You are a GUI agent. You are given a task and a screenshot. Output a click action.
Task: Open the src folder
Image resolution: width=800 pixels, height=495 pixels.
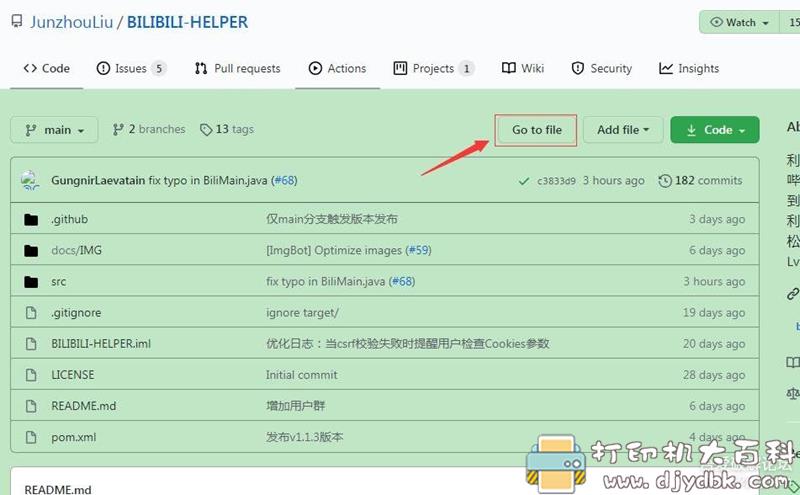pos(59,282)
